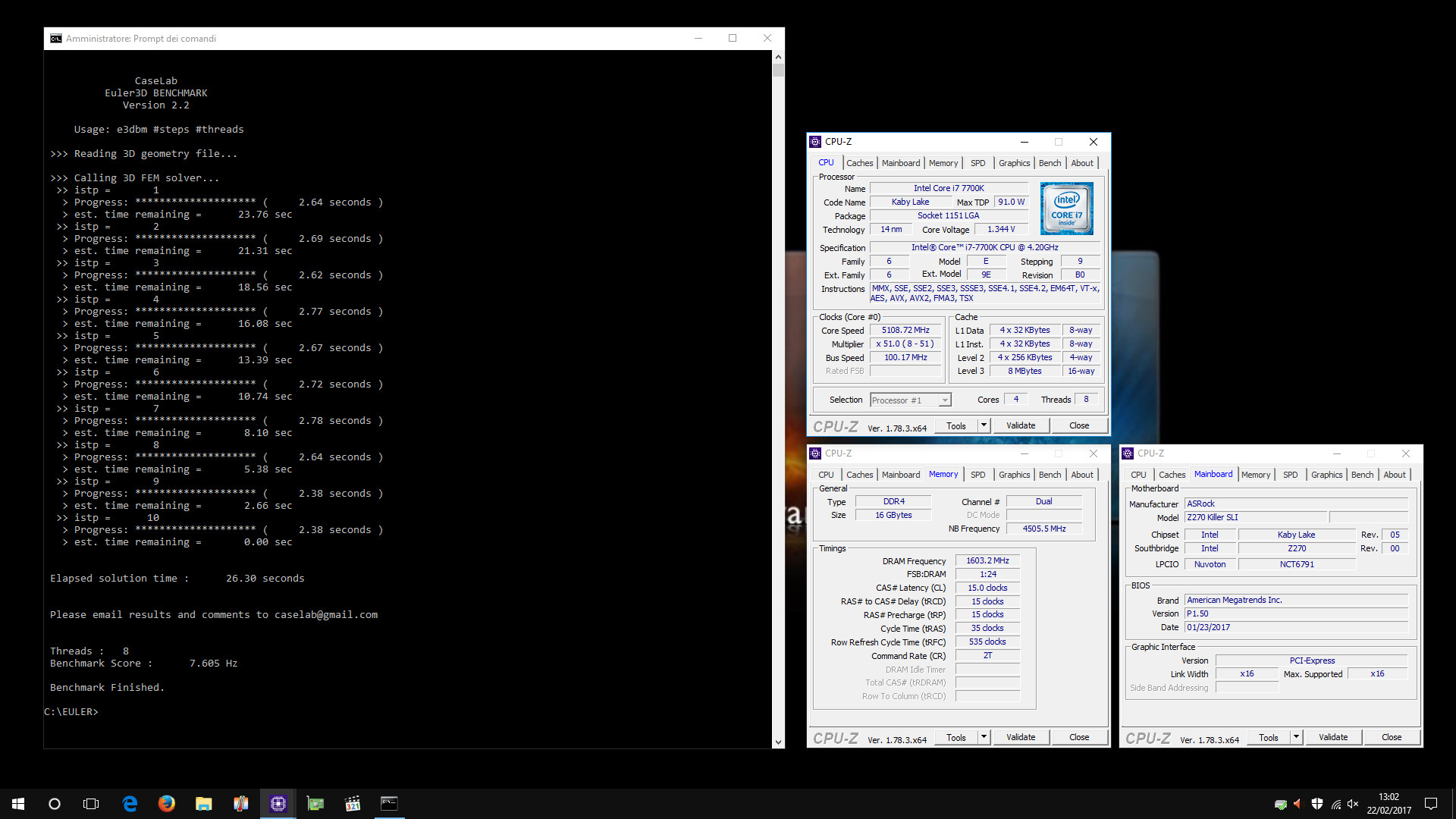This screenshot has height=819, width=1456.
Task: Click the BIOS Version P1.50 field
Action: click(1296, 614)
